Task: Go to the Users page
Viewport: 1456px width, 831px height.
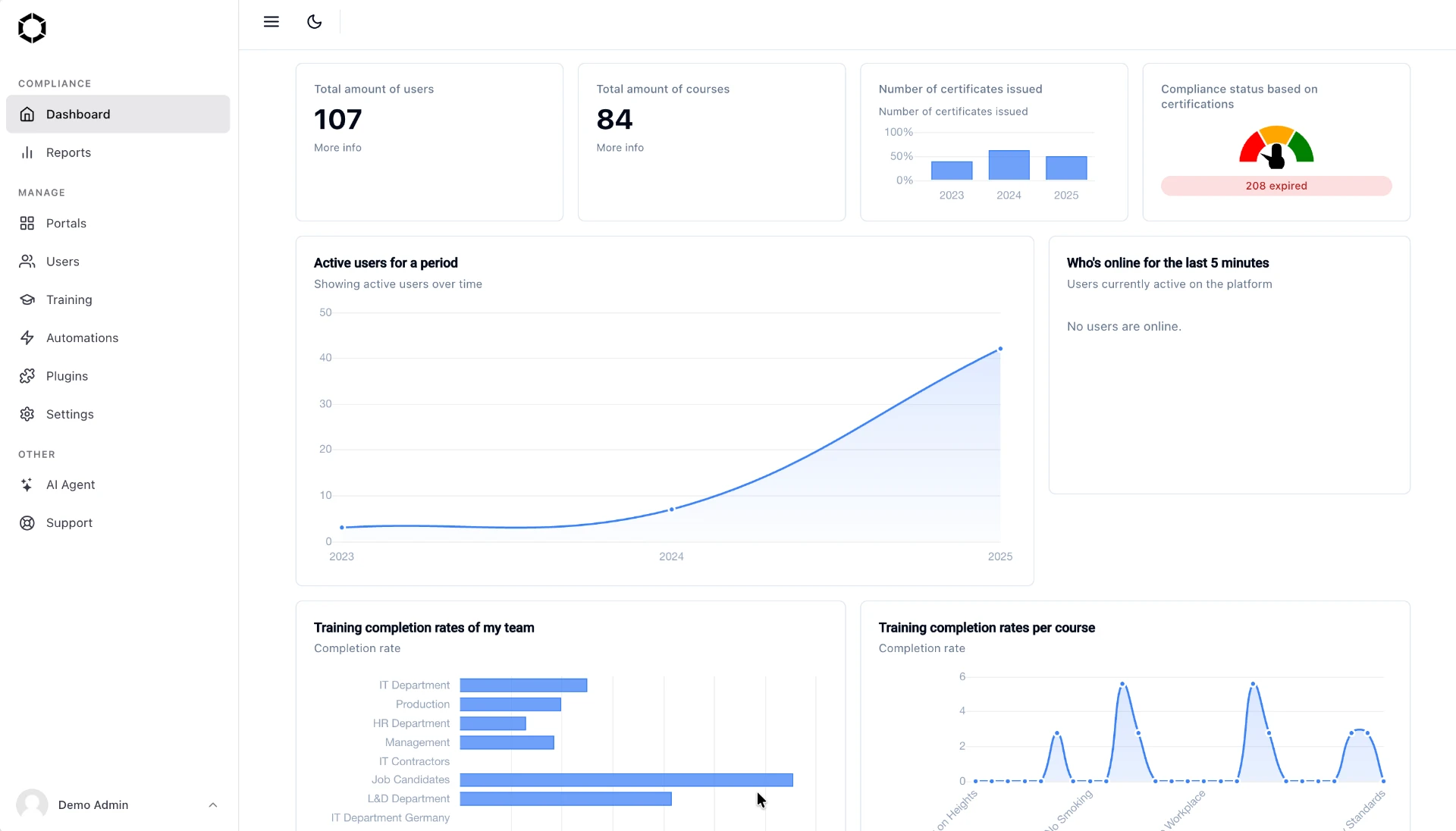Action: [x=118, y=262]
